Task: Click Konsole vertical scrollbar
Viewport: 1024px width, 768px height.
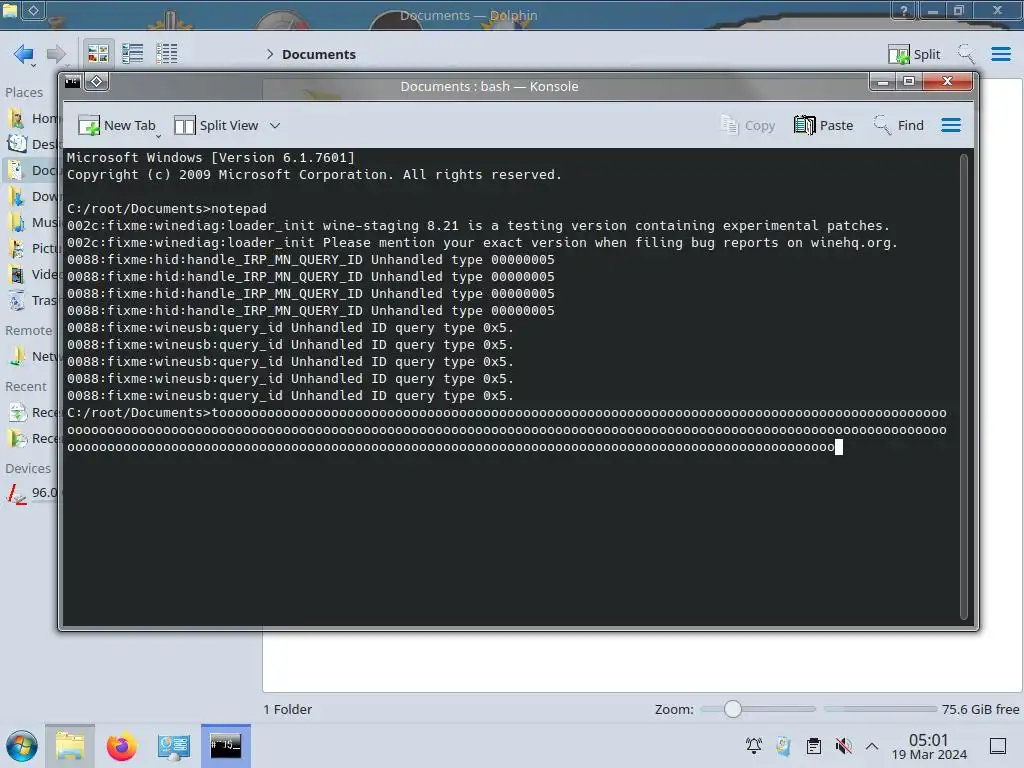Action: coord(964,387)
